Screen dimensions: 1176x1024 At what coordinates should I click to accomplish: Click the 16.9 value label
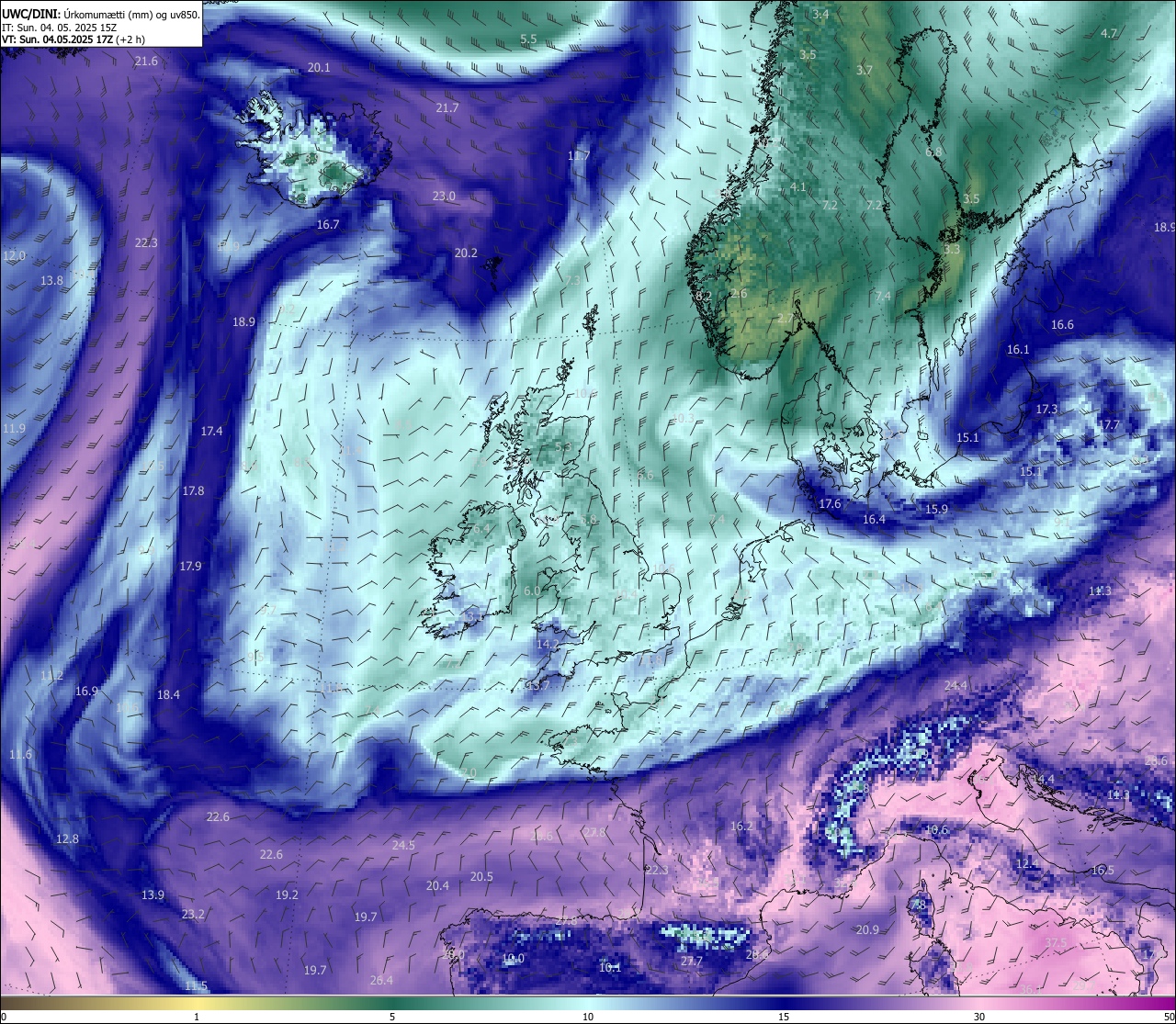[x=86, y=692]
